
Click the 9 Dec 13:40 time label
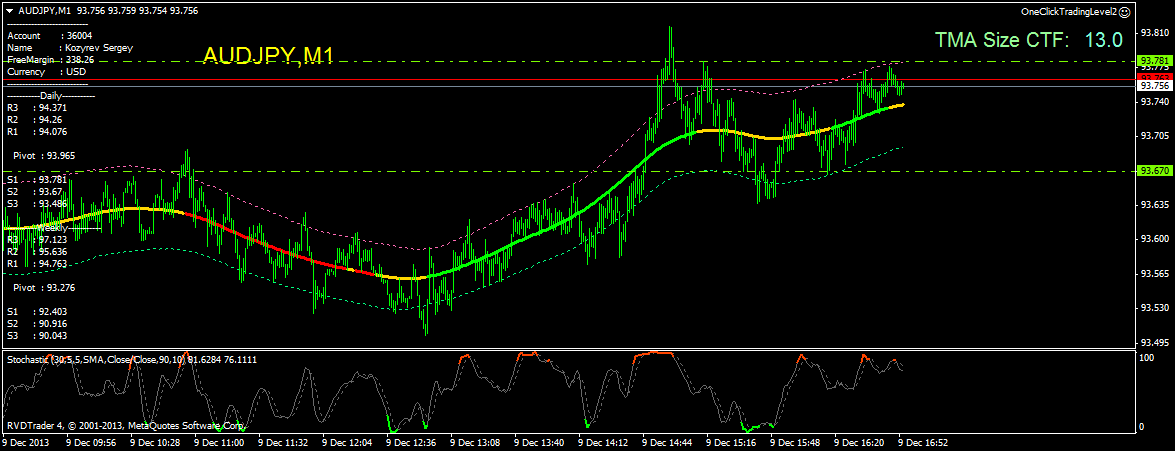[x=540, y=444]
